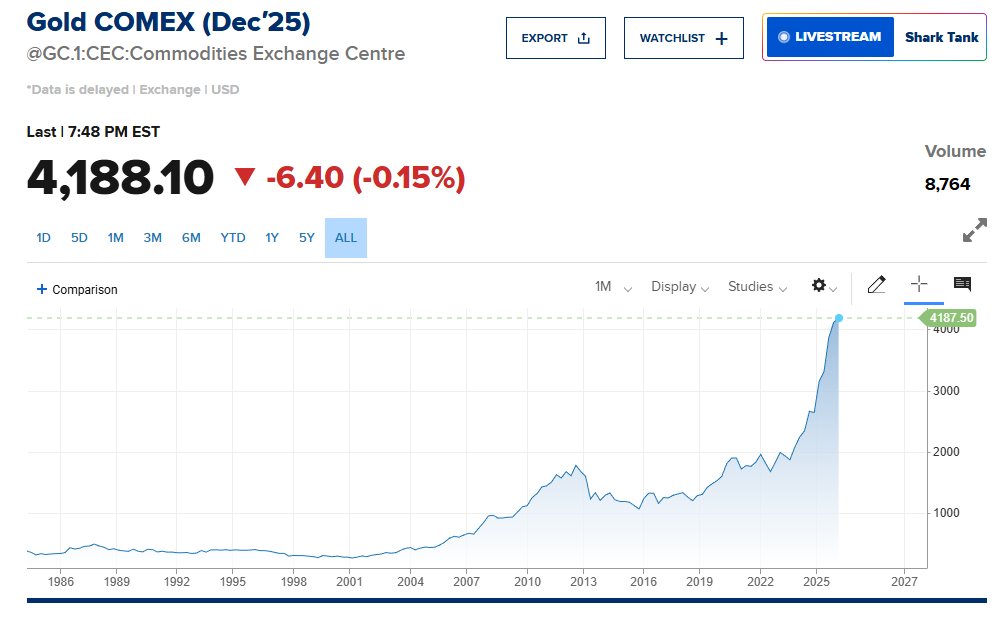Open the Studies dropdown
Screen dimensions: 999x617
point(757,287)
